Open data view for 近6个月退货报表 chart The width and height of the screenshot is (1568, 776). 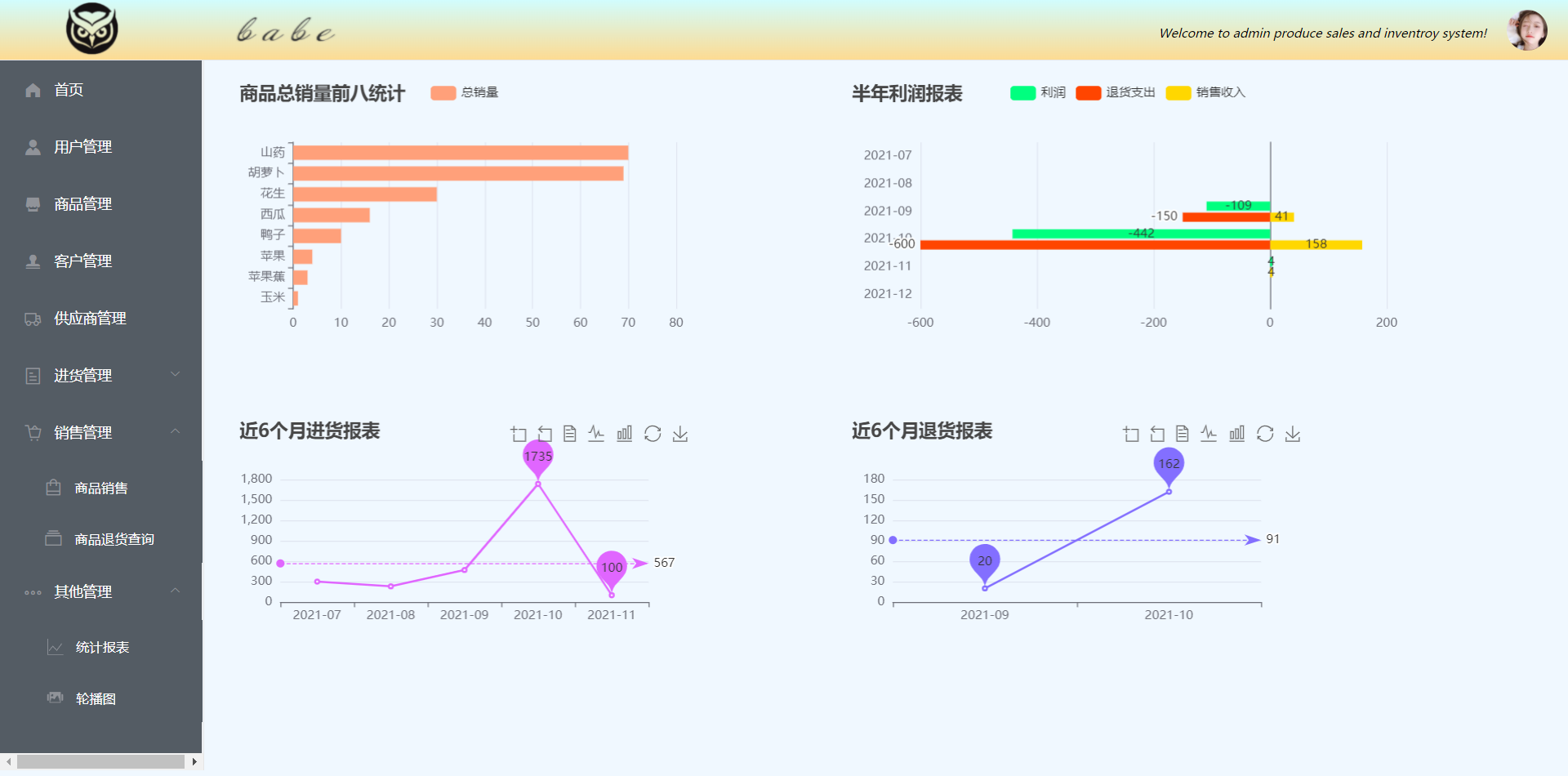(x=1183, y=434)
